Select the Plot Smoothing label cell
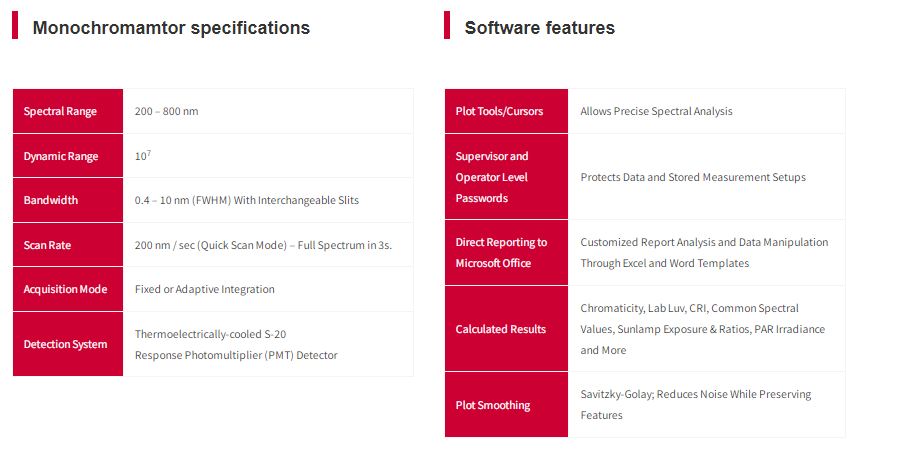 tap(506, 405)
